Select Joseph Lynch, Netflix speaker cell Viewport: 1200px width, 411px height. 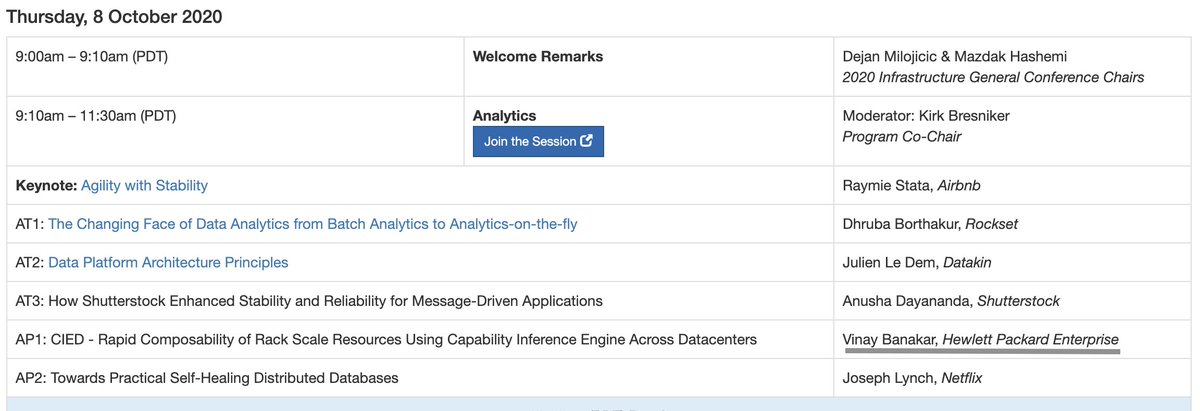point(1012,378)
